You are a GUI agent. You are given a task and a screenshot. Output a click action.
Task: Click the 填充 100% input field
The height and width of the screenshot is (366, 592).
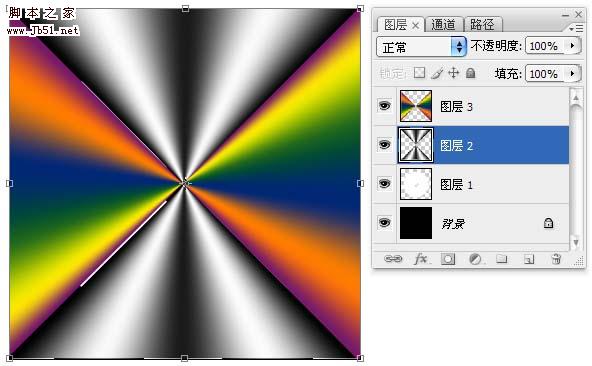click(x=546, y=74)
